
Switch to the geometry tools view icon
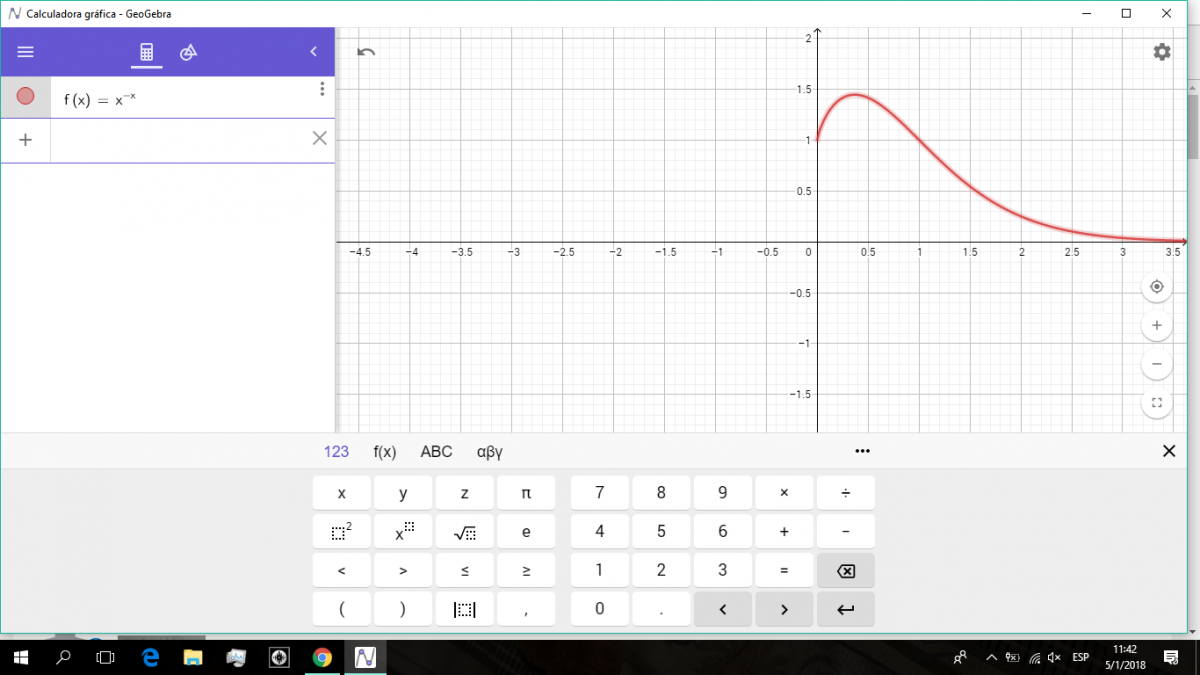pyautogui.click(x=188, y=52)
